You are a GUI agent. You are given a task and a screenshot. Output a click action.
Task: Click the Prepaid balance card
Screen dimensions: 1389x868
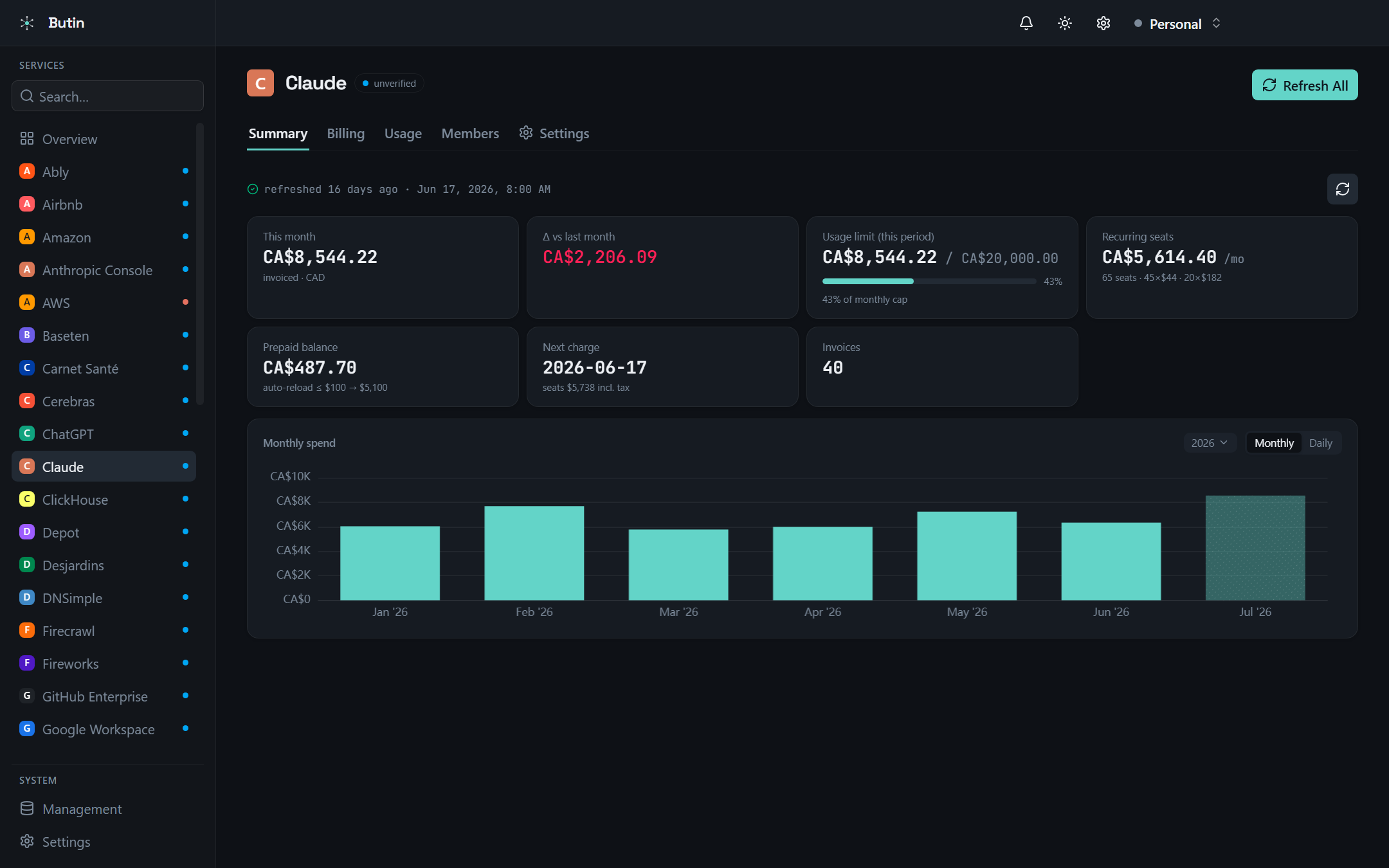click(x=383, y=366)
